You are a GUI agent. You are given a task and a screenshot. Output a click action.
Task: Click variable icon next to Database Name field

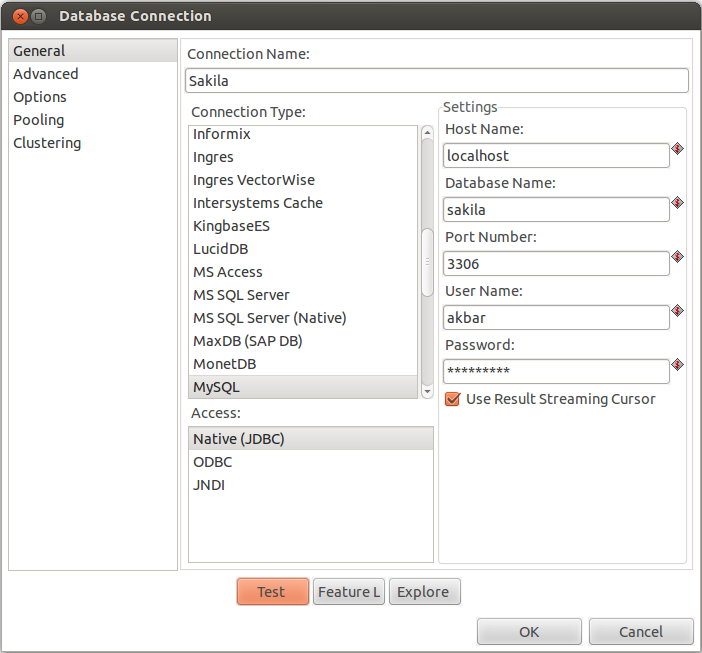point(677,203)
